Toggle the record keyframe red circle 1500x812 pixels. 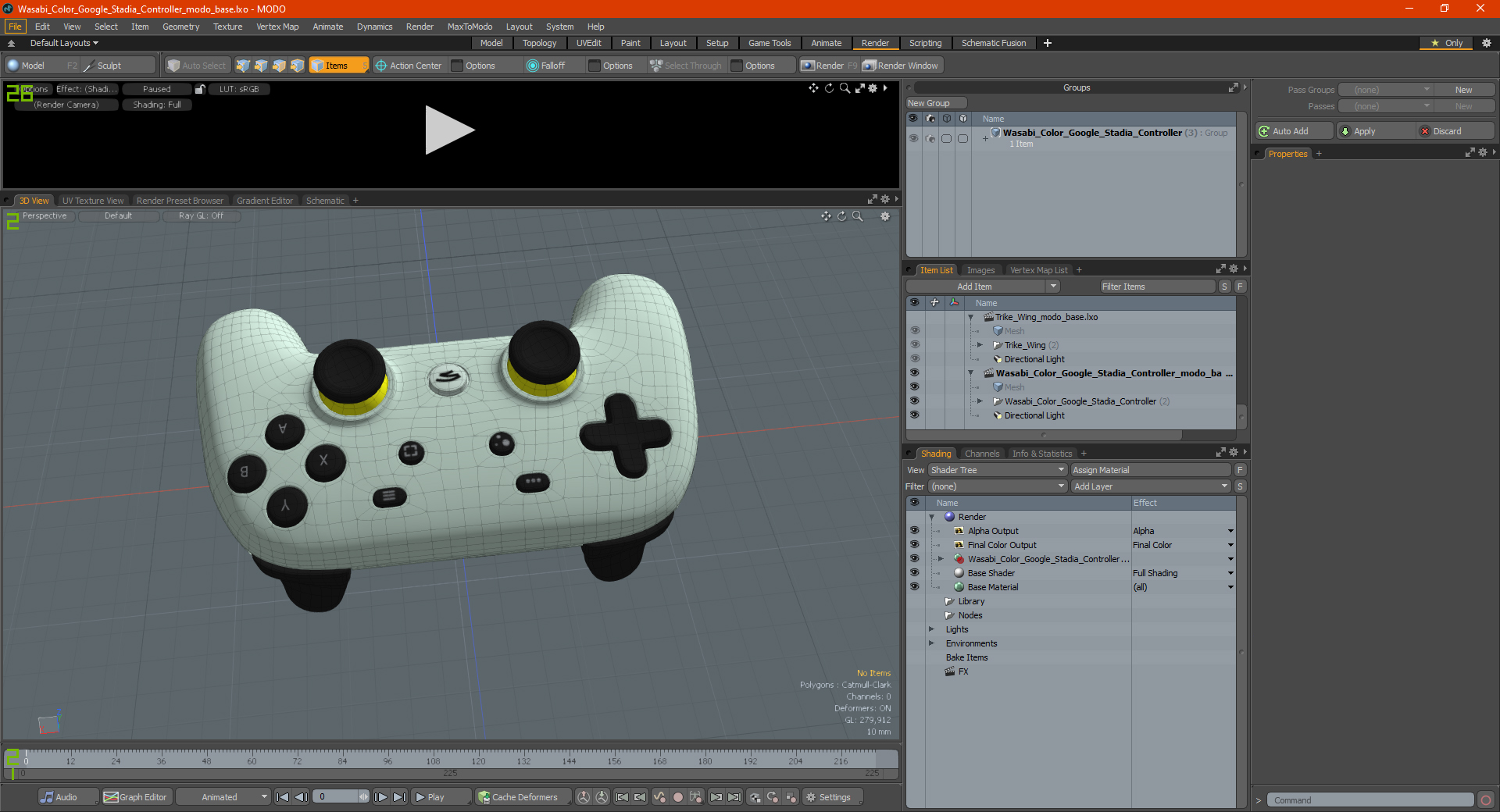[x=678, y=797]
